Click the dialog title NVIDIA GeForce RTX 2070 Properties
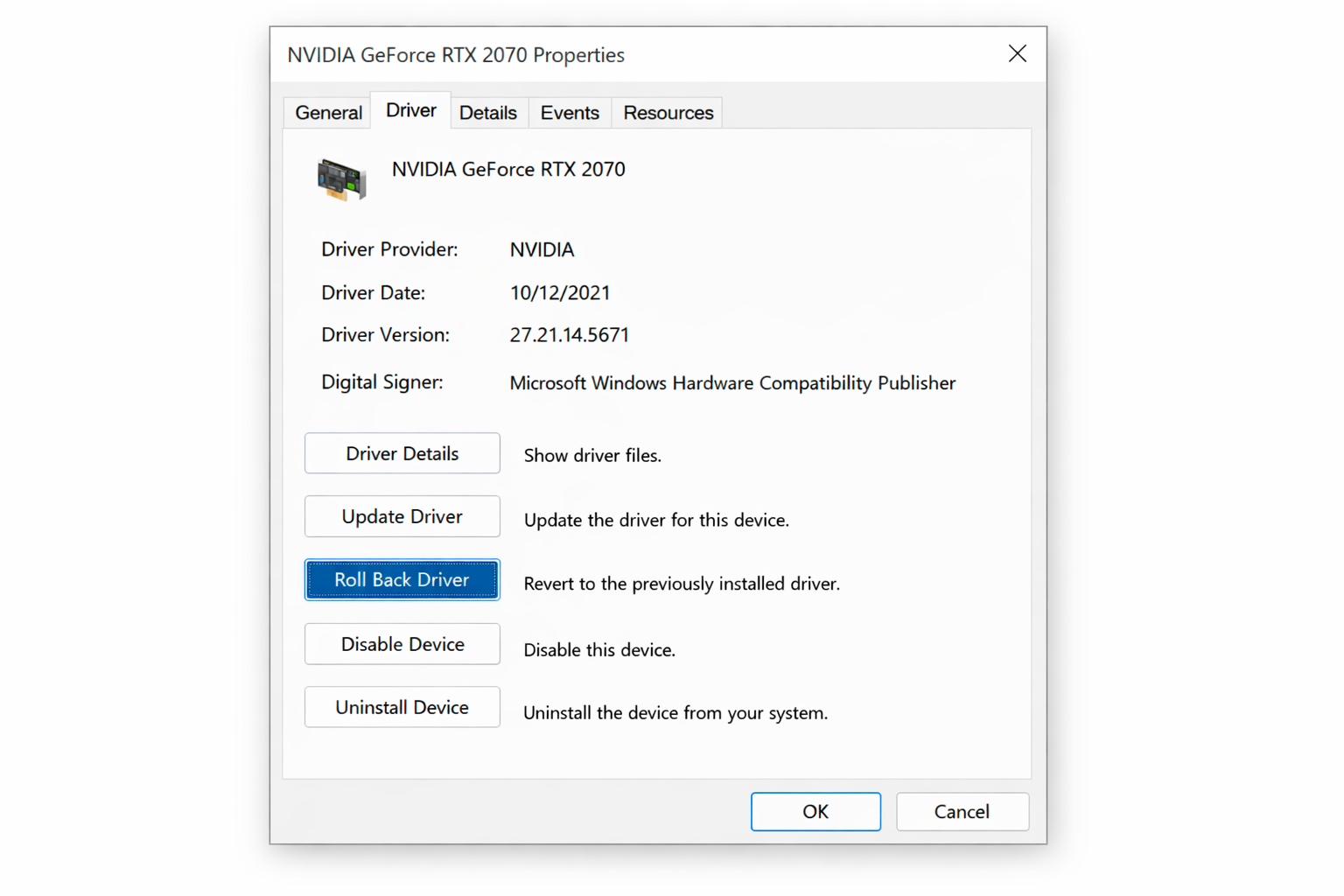Viewport: 1344px width, 896px height. tap(456, 54)
